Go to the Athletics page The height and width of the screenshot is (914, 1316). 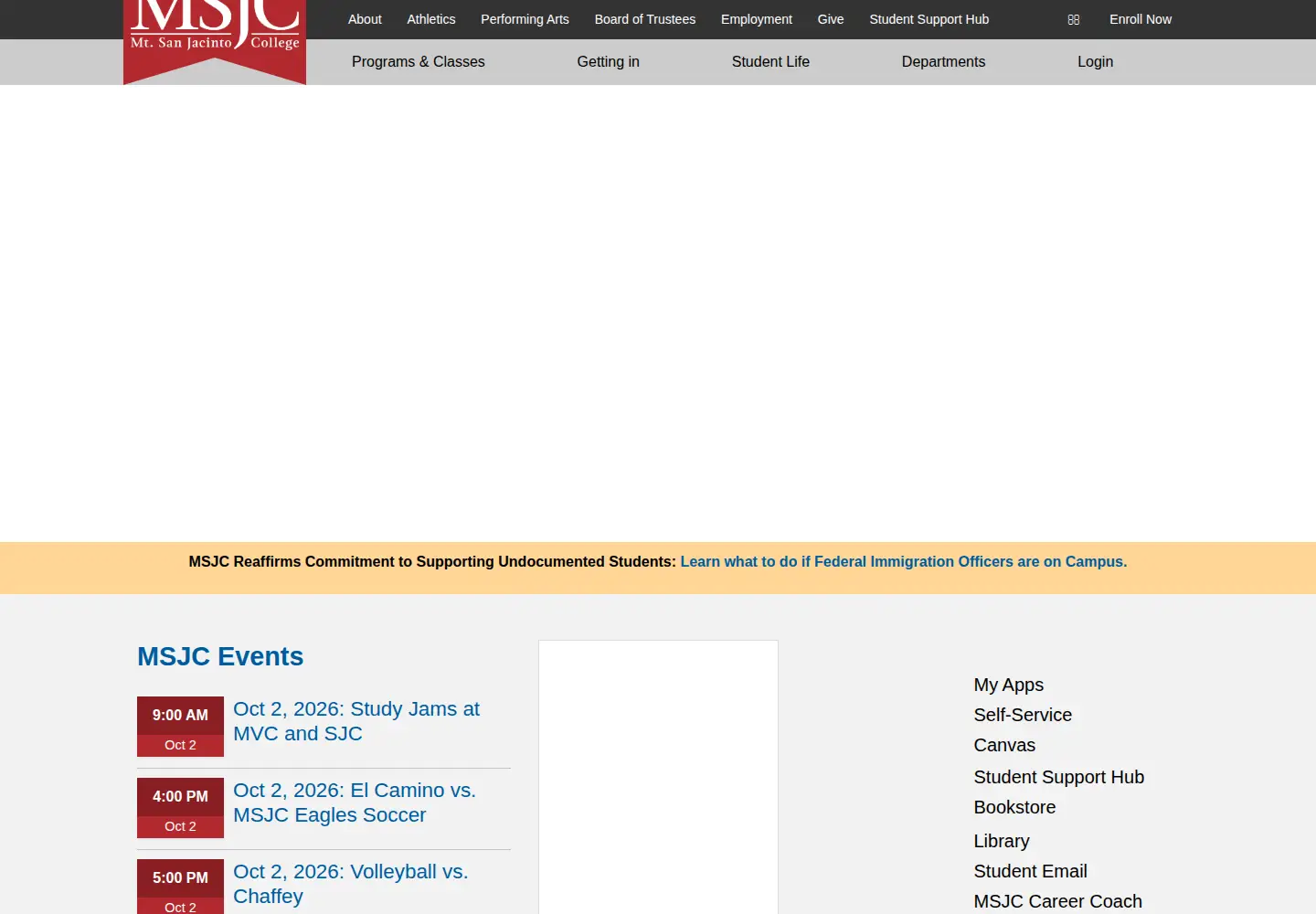[431, 19]
